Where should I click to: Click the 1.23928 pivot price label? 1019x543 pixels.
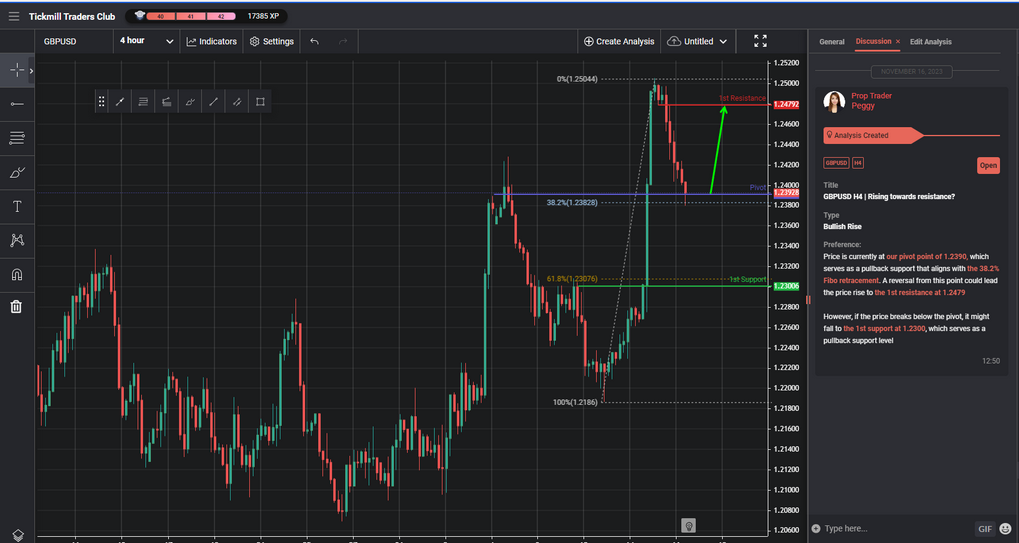click(786, 194)
